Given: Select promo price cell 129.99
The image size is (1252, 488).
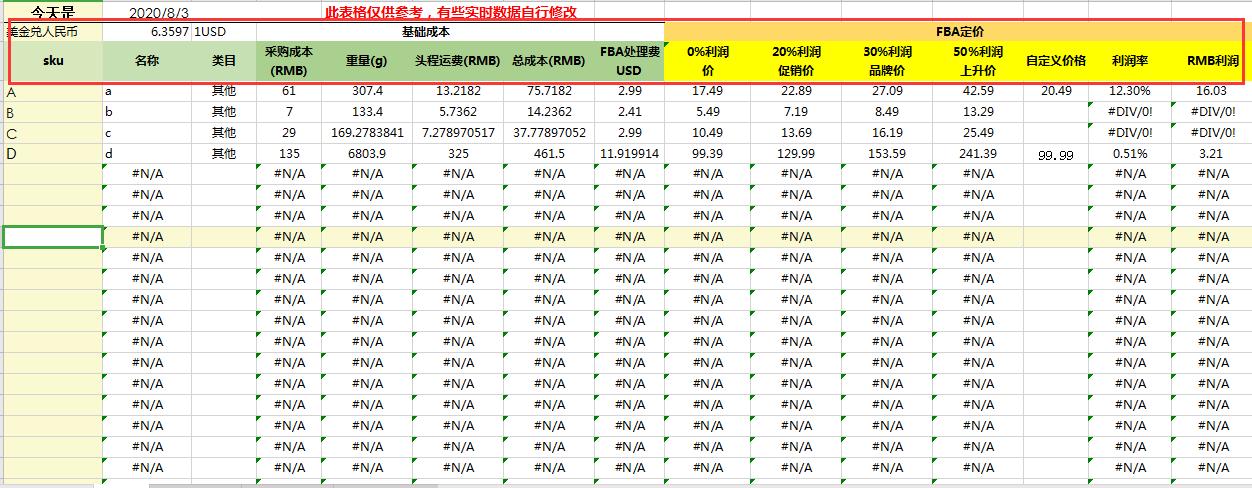Looking at the screenshot, I should point(796,154).
